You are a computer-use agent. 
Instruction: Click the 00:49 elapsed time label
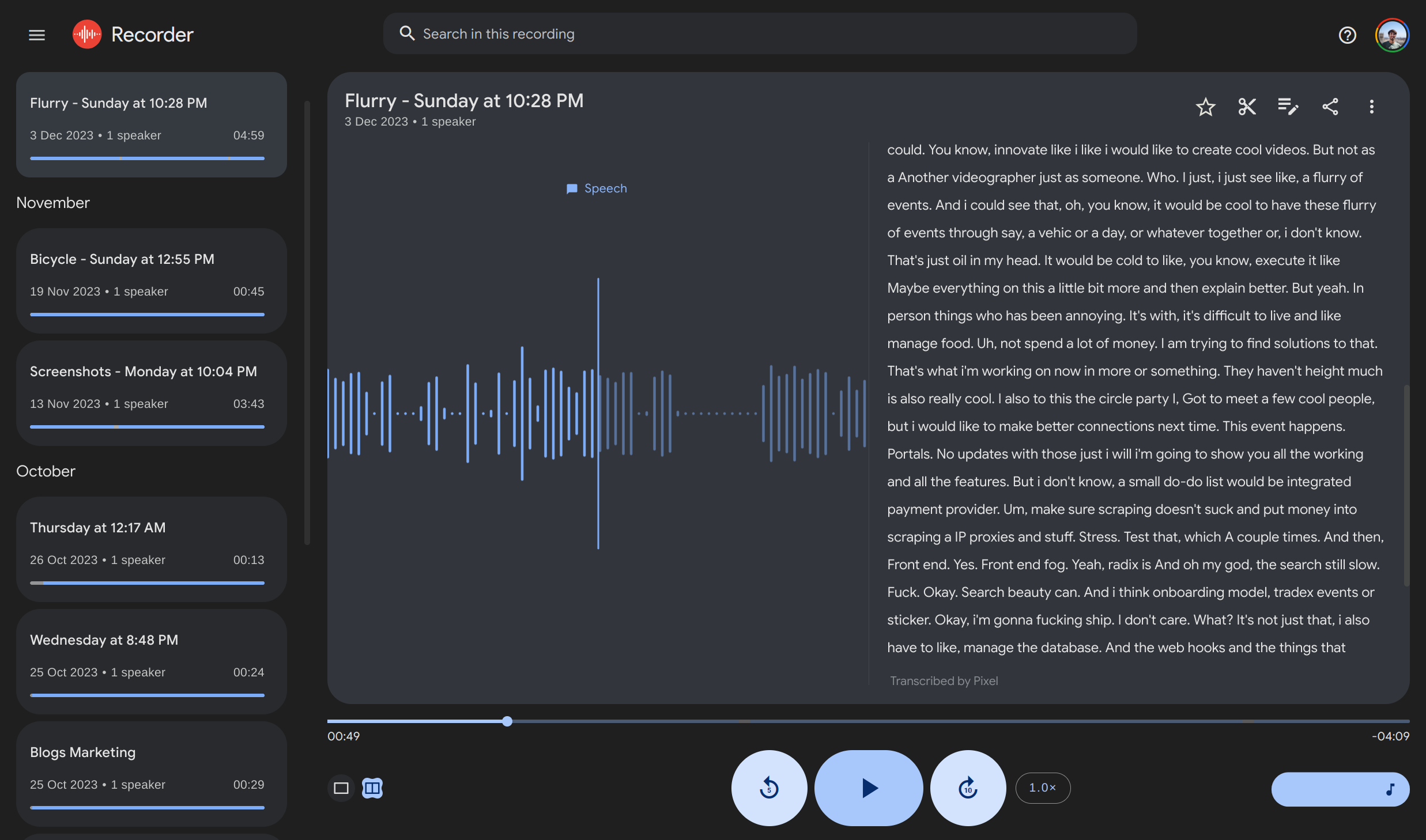[344, 736]
